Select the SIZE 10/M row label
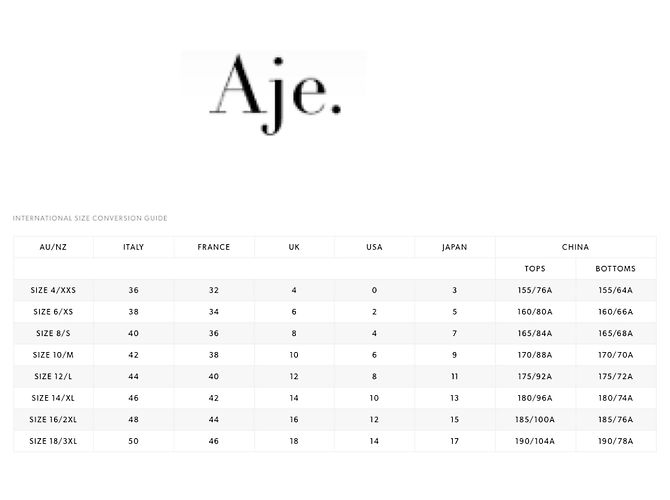This screenshot has height=500, width=670. [x=53, y=355]
